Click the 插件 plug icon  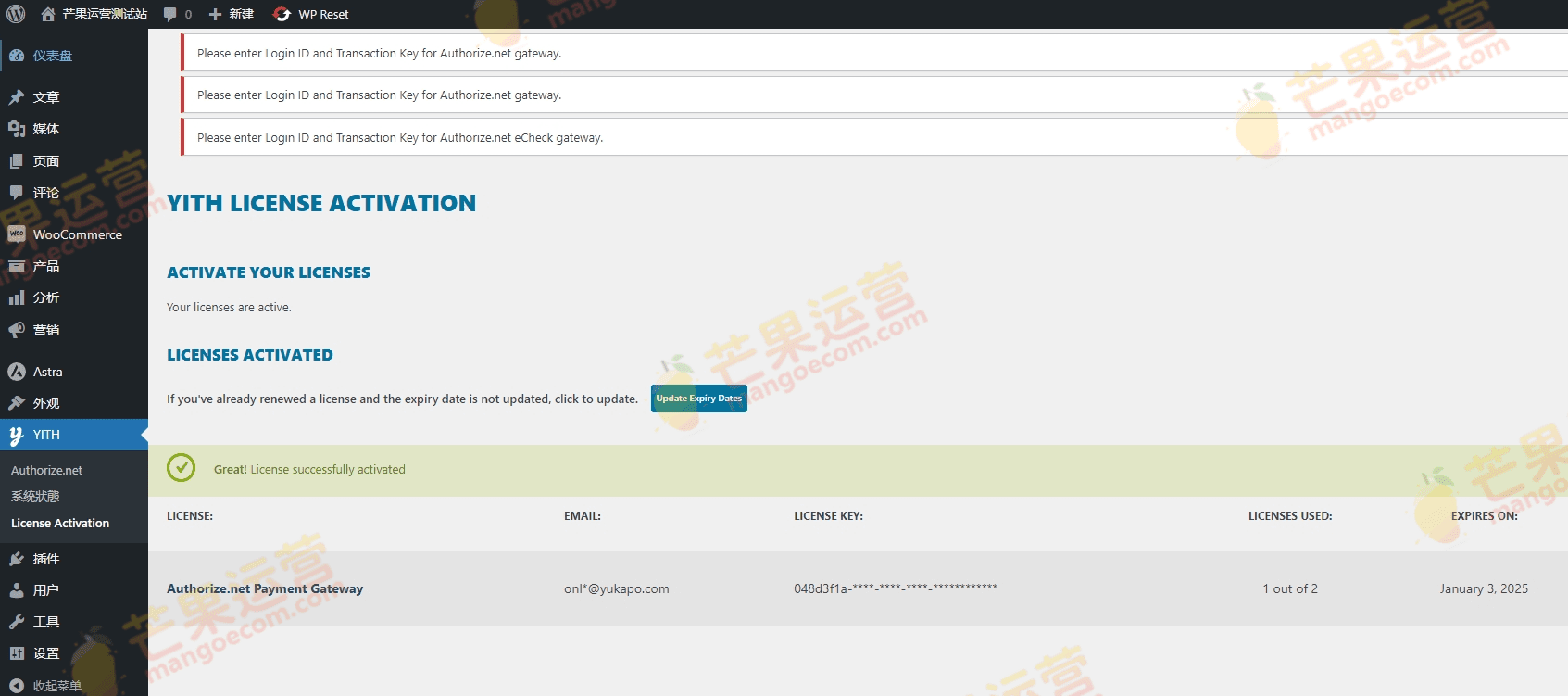click(x=17, y=559)
